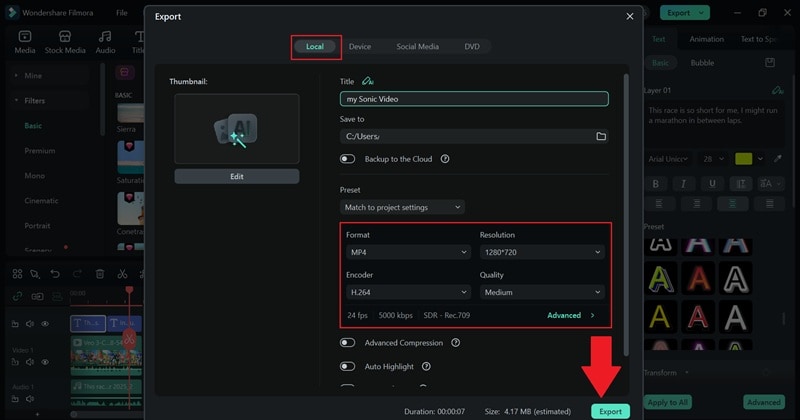The height and width of the screenshot is (420, 800).
Task: Click the green Export button at bottom
Action: click(x=610, y=411)
